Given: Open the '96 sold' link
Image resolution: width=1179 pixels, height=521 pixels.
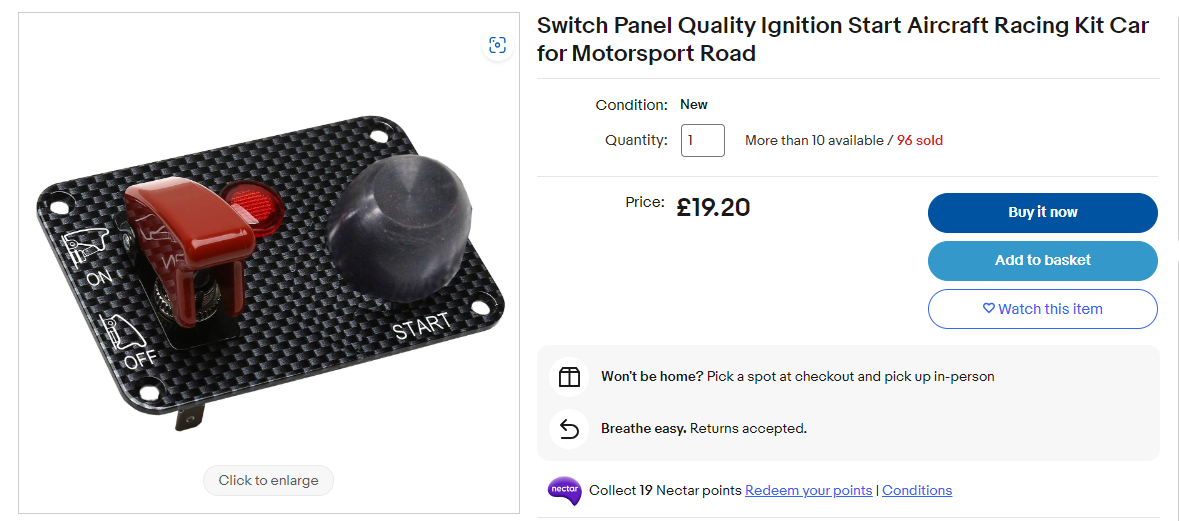Looking at the screenshot, I should [919, 140].
